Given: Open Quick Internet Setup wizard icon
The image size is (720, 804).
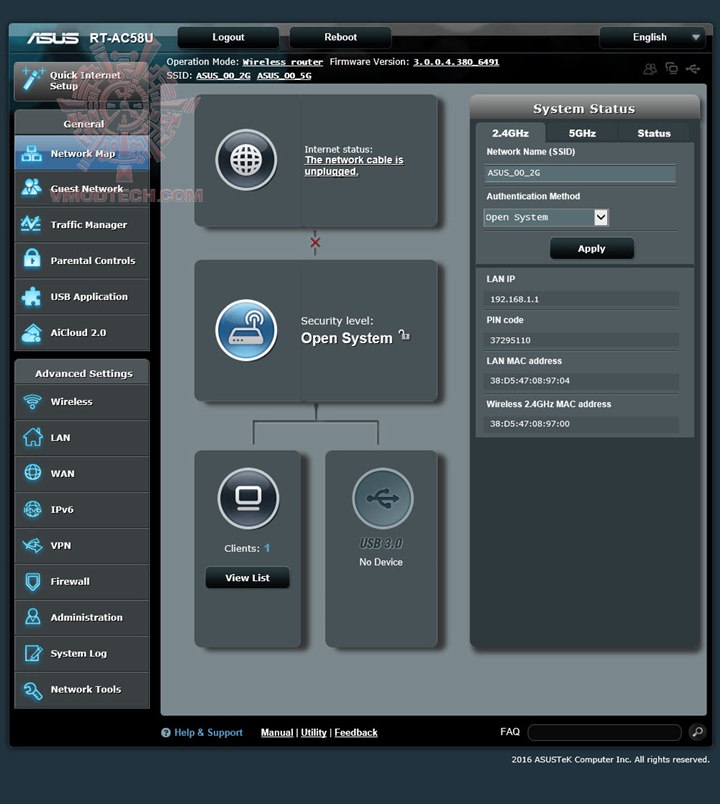Looking at the screenshot, I should coord(33,80).
